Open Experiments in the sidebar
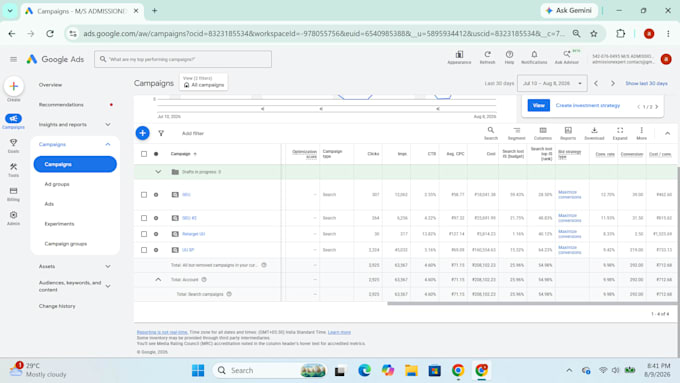The image size is (680, 383). [x=59, y=224]
